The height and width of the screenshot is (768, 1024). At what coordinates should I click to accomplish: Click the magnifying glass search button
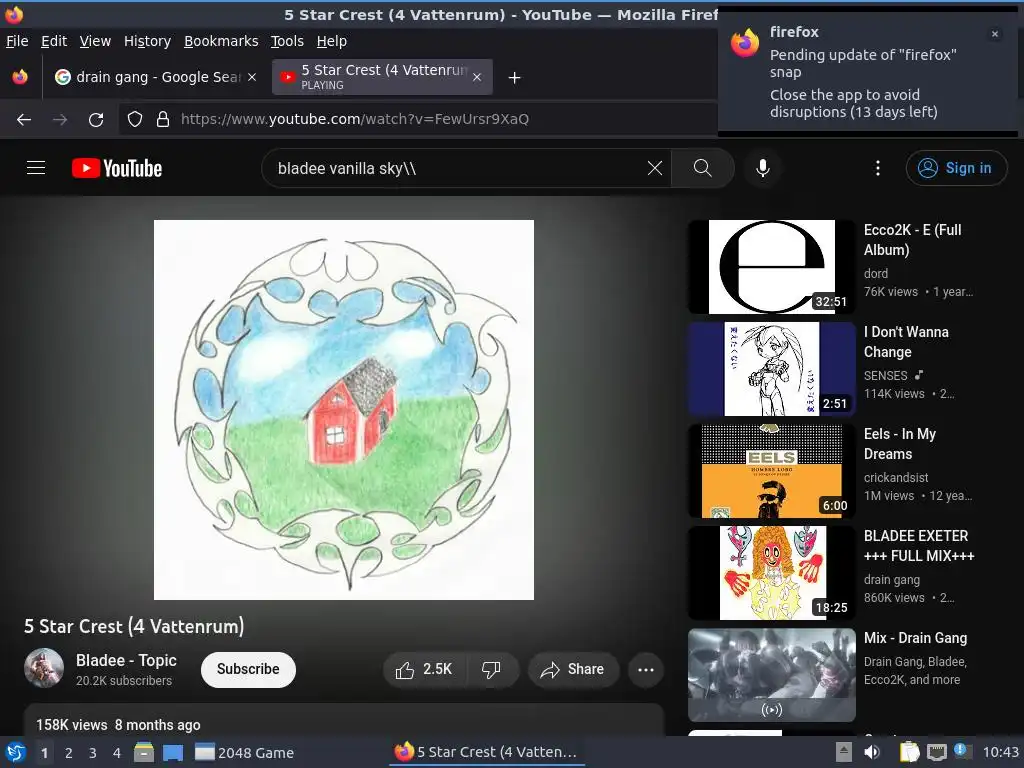tap(703, 168)
